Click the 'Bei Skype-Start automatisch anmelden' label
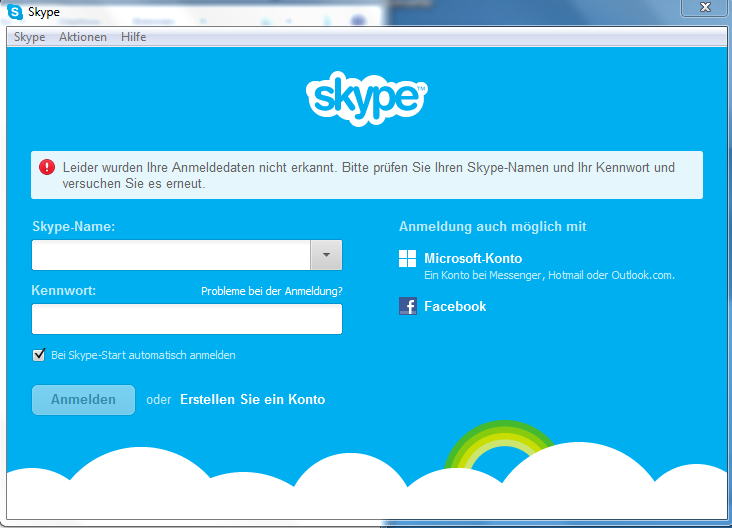Image resolution: width=732 pixels, height=528 pixels. pyautogui.click(x=143, y=355)
